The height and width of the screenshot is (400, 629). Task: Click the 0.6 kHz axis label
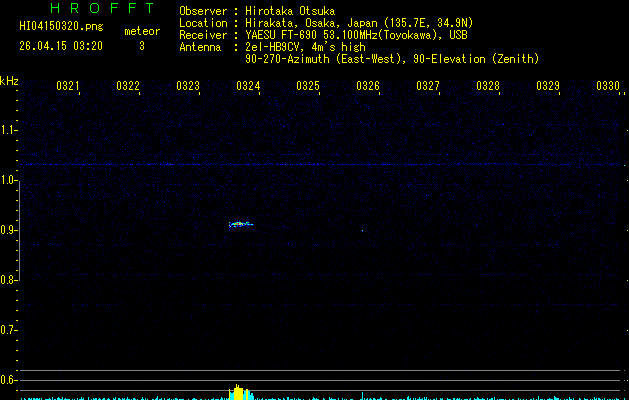pos(8,380)
